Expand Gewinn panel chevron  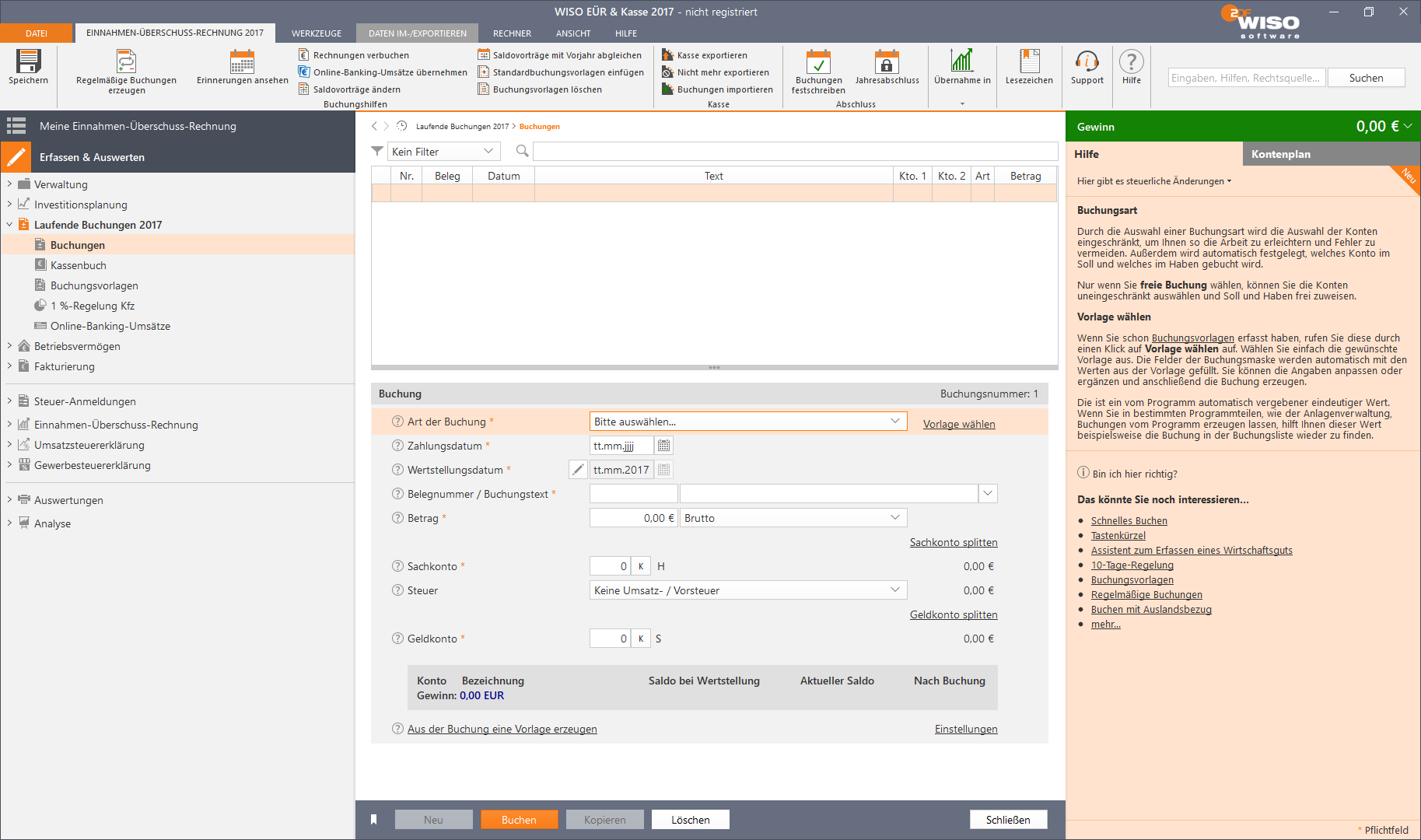(1408, 126)
